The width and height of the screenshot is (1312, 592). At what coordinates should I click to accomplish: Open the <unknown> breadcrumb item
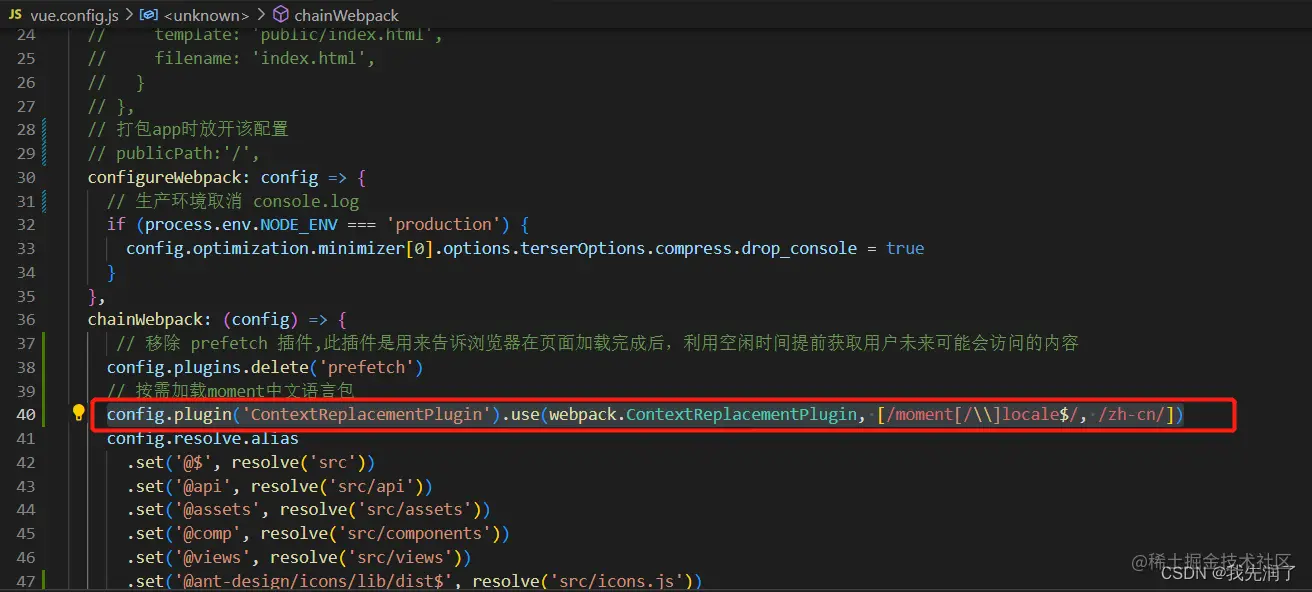(206, 15)
